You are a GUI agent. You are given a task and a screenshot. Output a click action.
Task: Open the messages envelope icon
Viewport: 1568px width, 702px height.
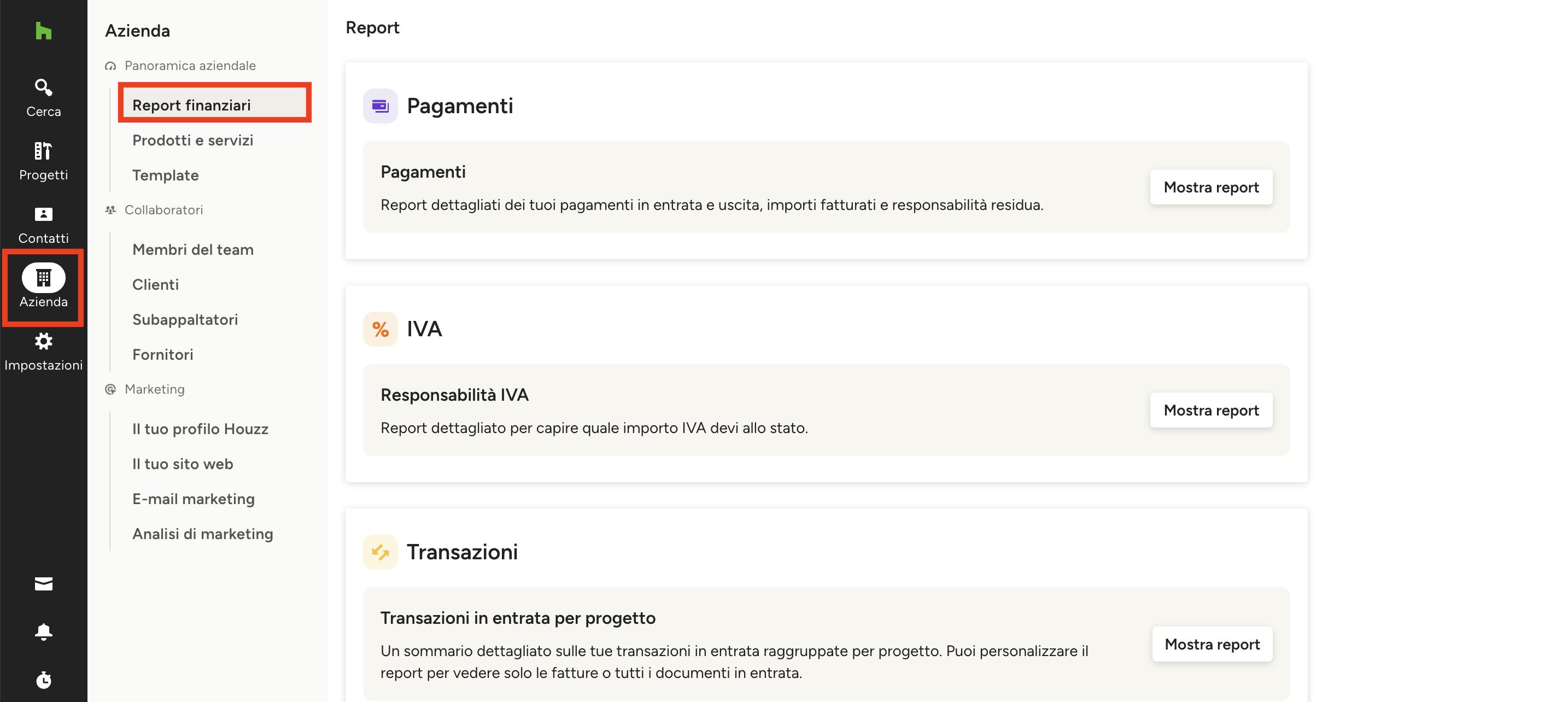coord(43,584)
